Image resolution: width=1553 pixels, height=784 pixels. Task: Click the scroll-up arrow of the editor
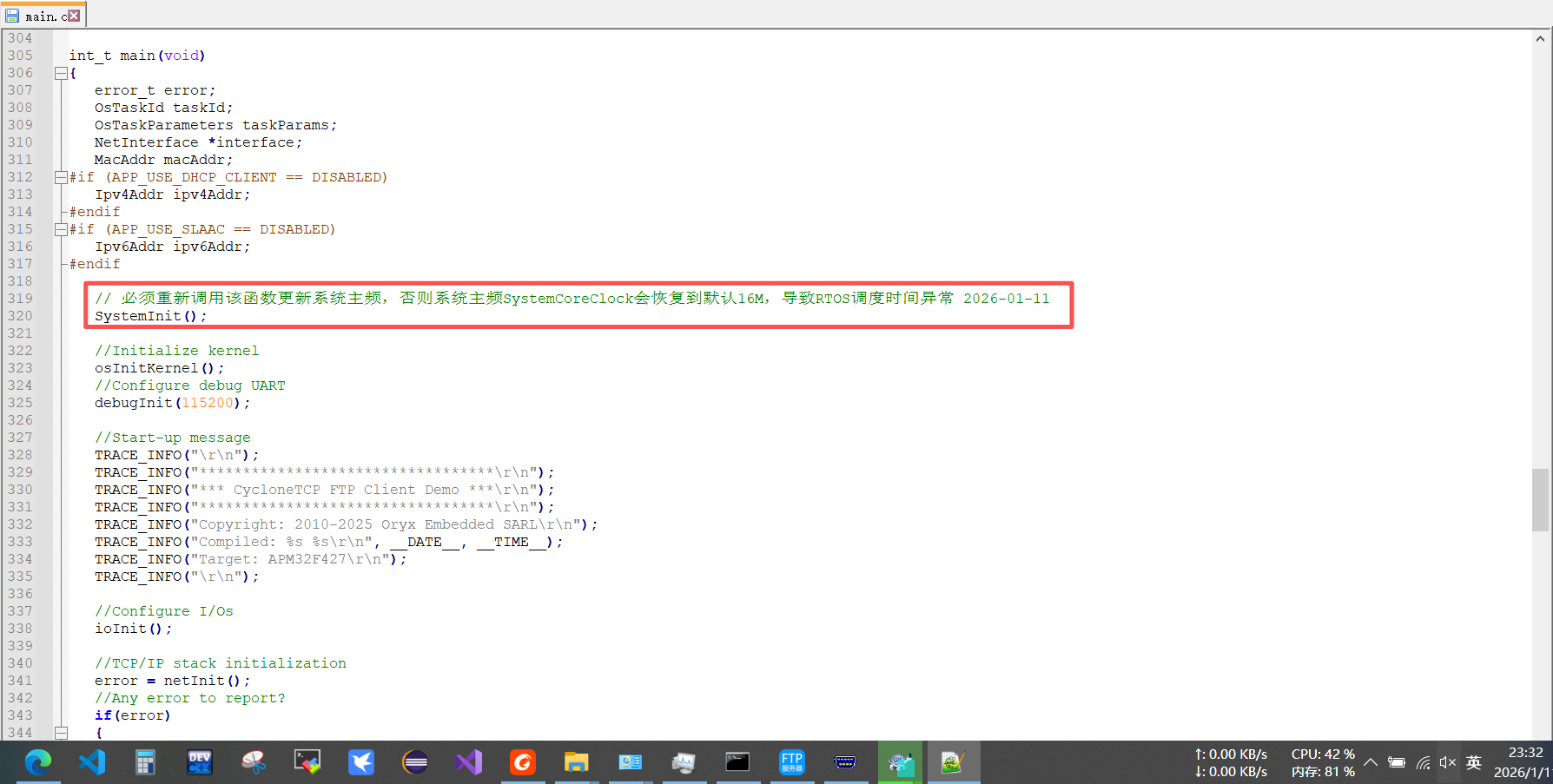point(1540,39)
